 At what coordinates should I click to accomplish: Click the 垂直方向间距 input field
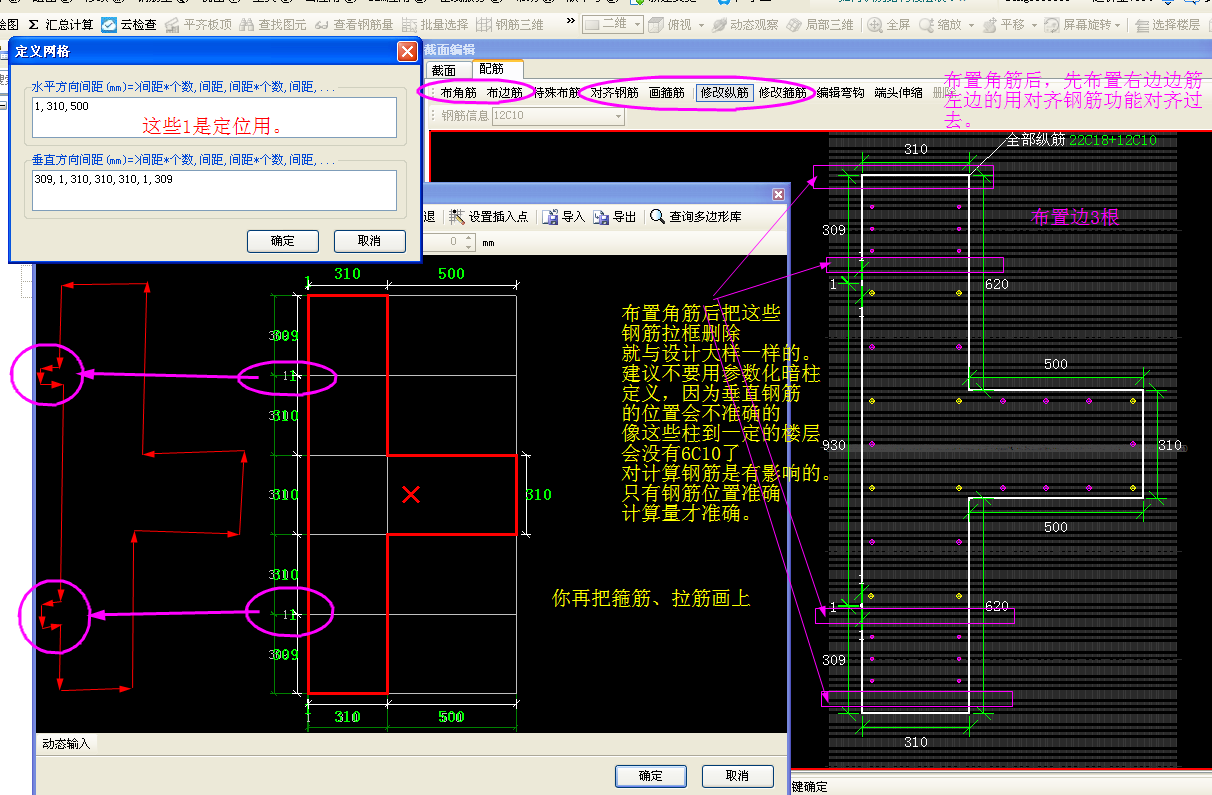pos(214,190)
